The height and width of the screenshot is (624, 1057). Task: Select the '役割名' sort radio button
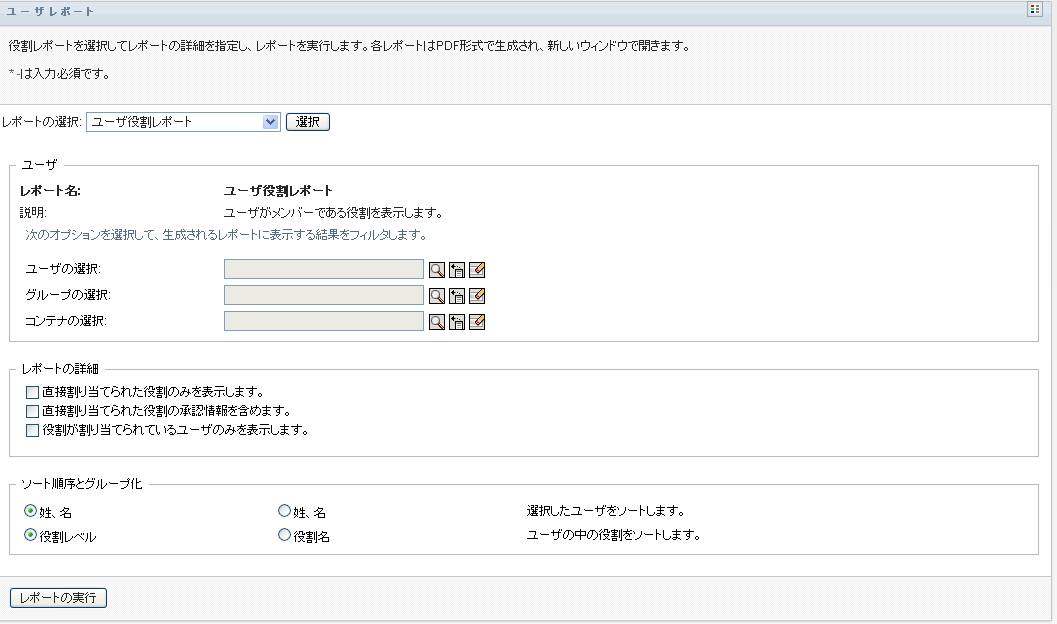(x=284, y=535)
